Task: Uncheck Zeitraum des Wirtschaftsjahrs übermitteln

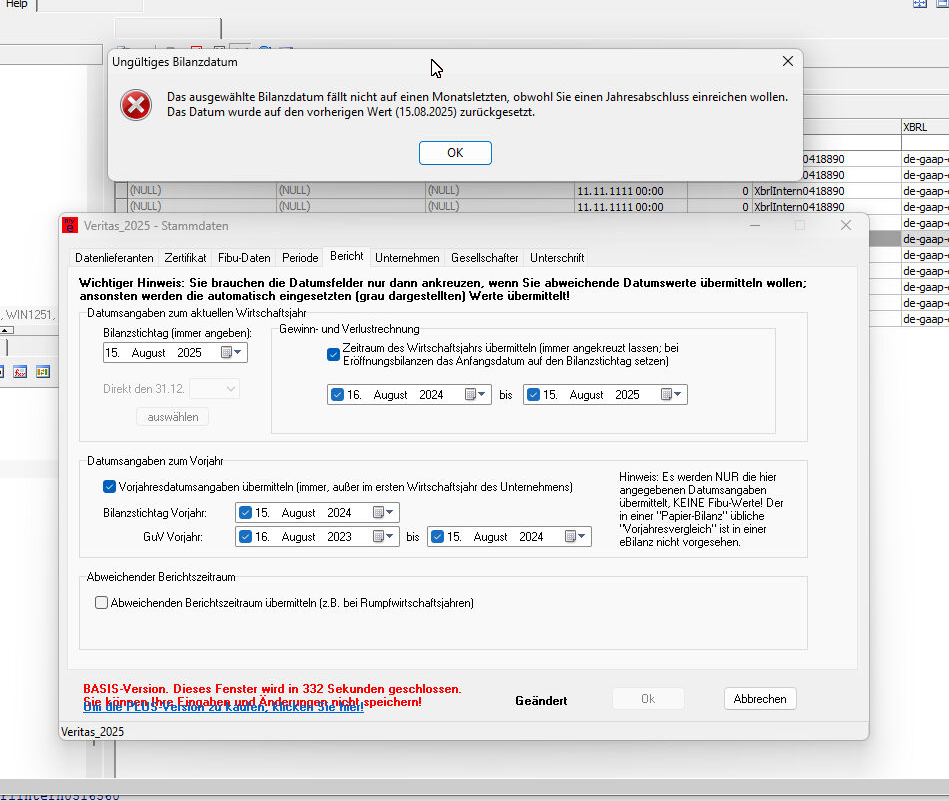Action: 334,354
